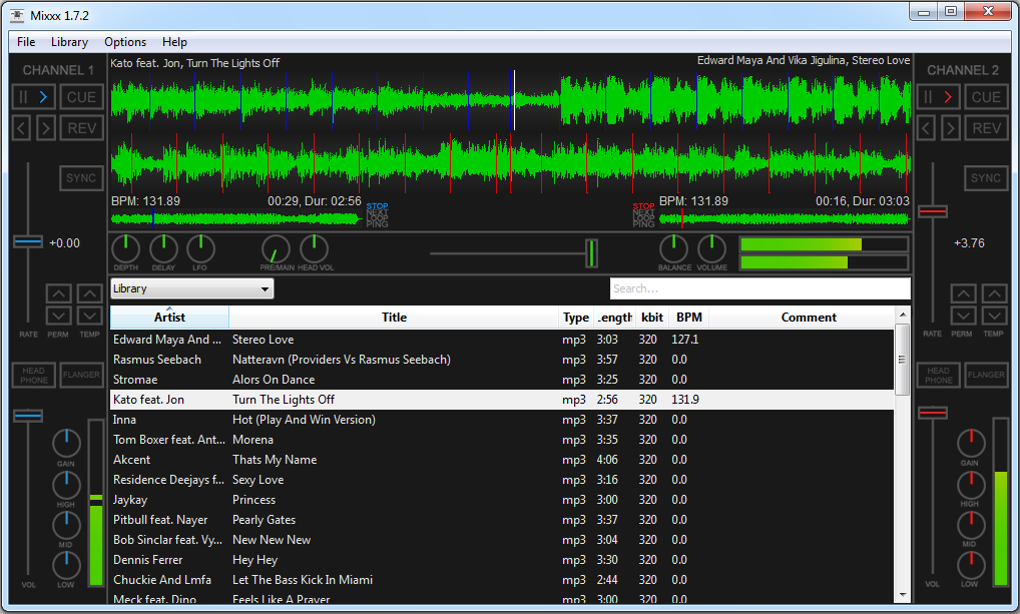Sort tracks by Artist column header

point(170,318)
